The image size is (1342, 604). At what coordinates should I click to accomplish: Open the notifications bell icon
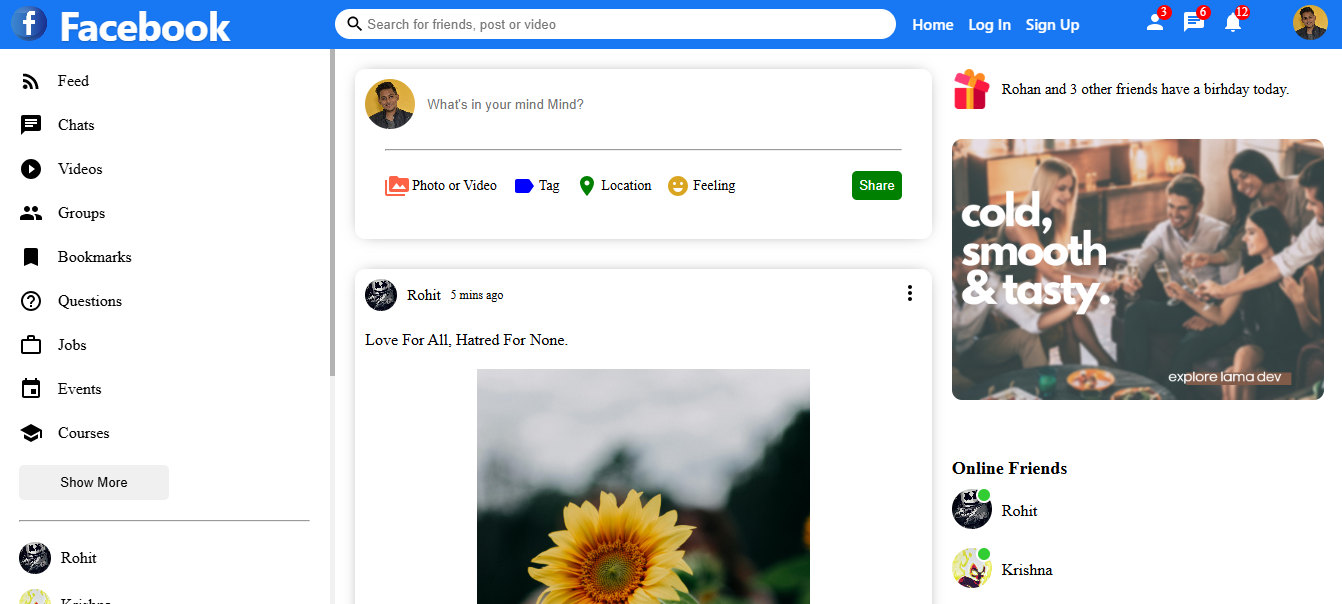coord(1233,22)
